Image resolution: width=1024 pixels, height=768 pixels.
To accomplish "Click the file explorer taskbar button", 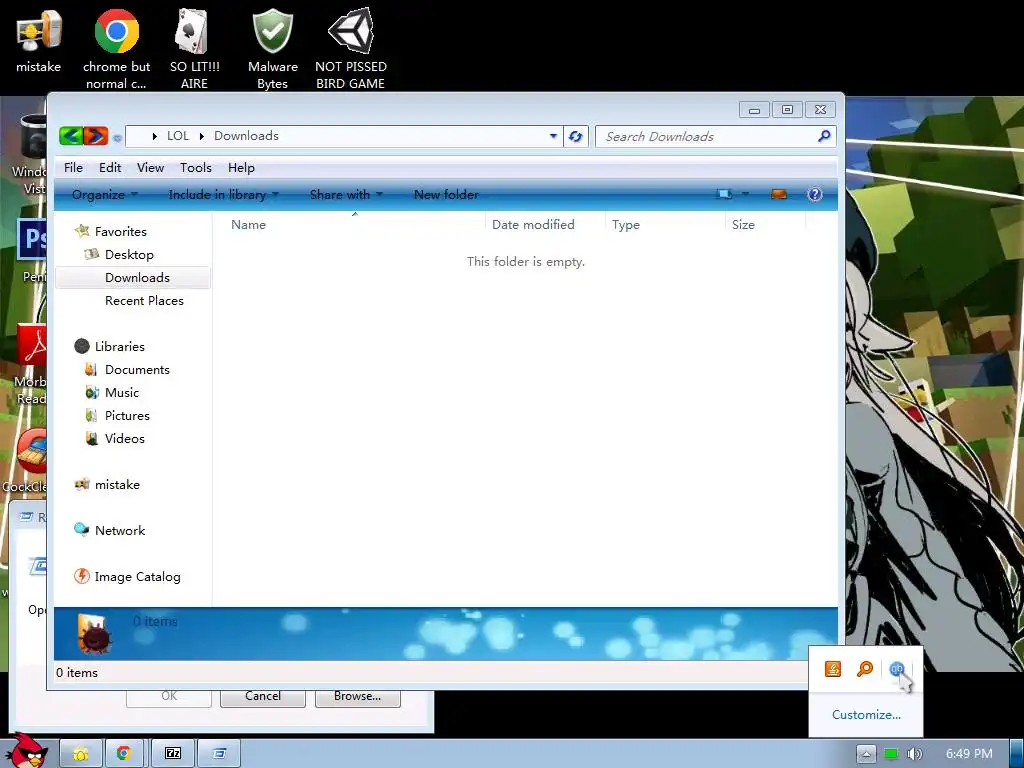I will [81, 754].
